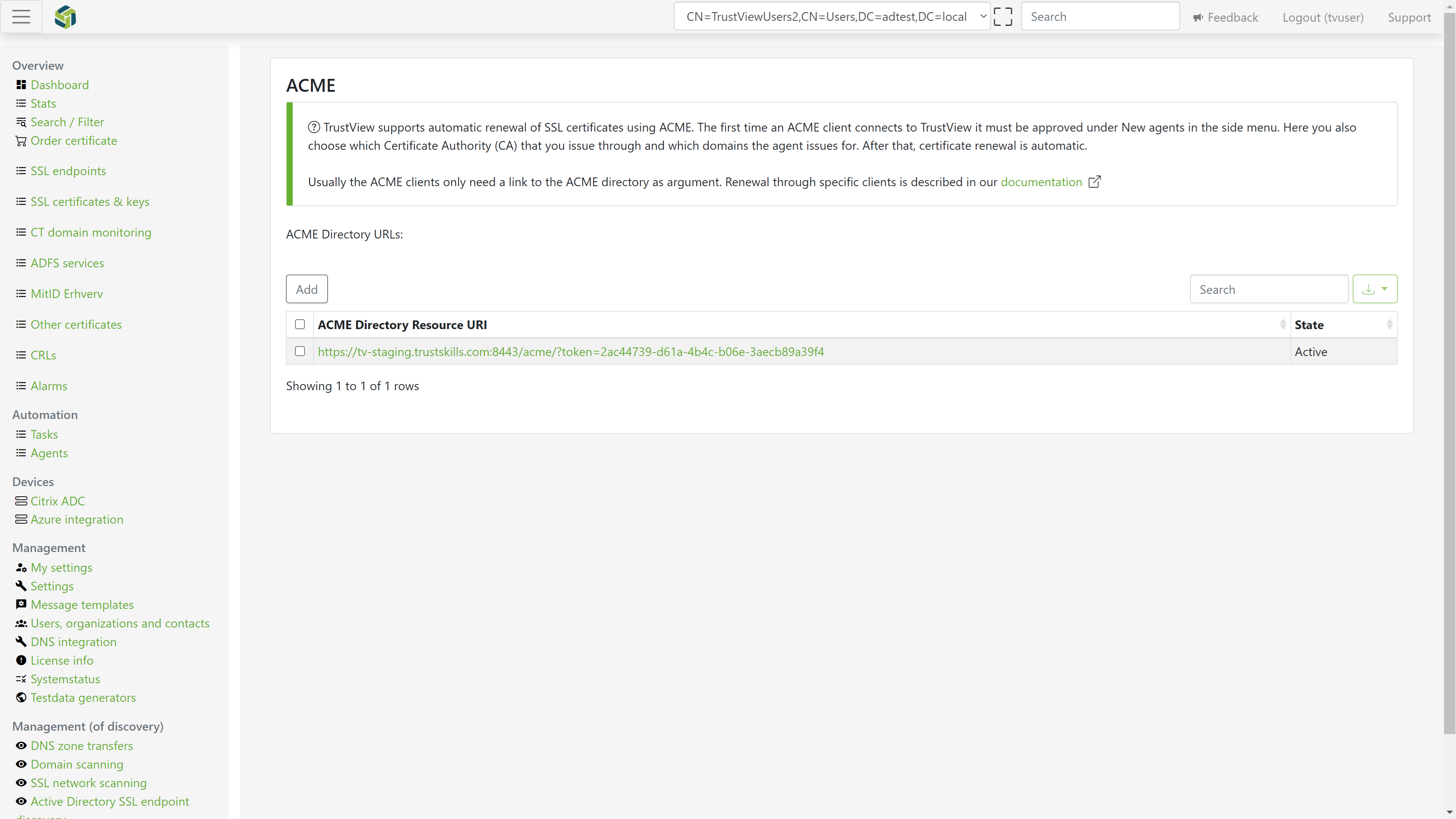The width and height of the screenshot is (1456, 819).
Task: Click the Order certificate cart icon
Action: click(x=21, y=141)
